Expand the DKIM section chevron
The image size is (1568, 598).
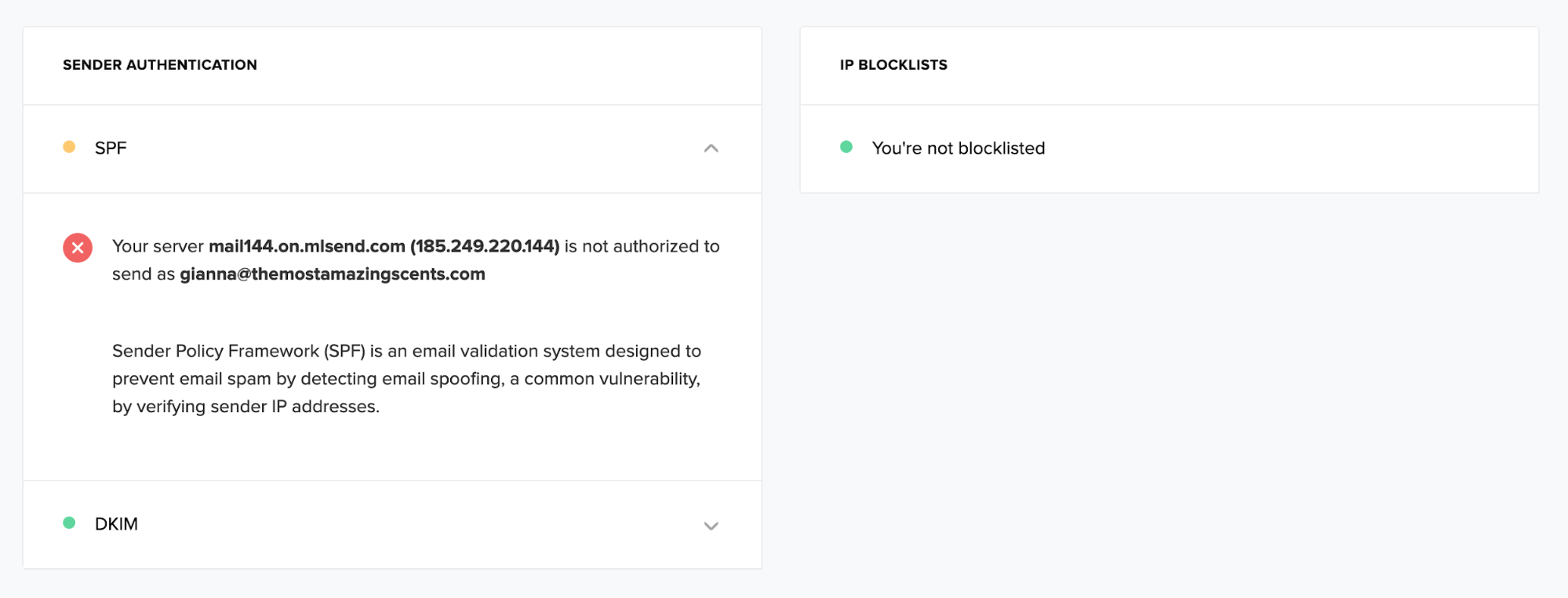tap(711, 526)
